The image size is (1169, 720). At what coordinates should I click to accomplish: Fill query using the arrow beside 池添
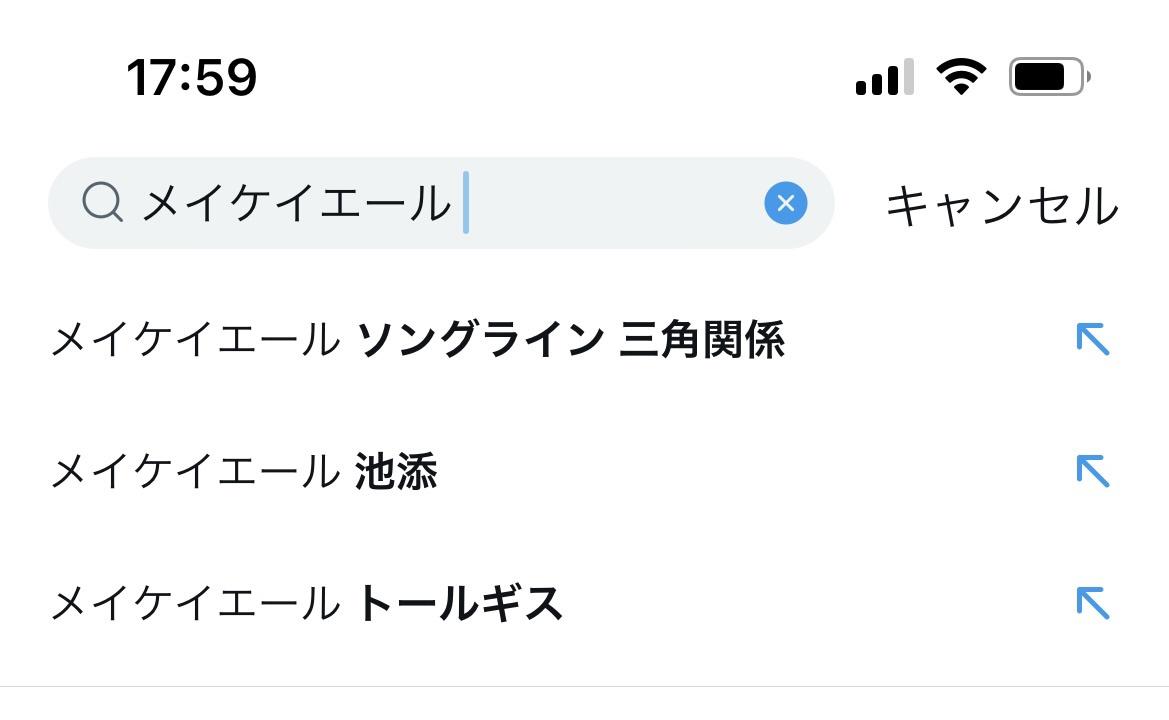(1093, 471)
